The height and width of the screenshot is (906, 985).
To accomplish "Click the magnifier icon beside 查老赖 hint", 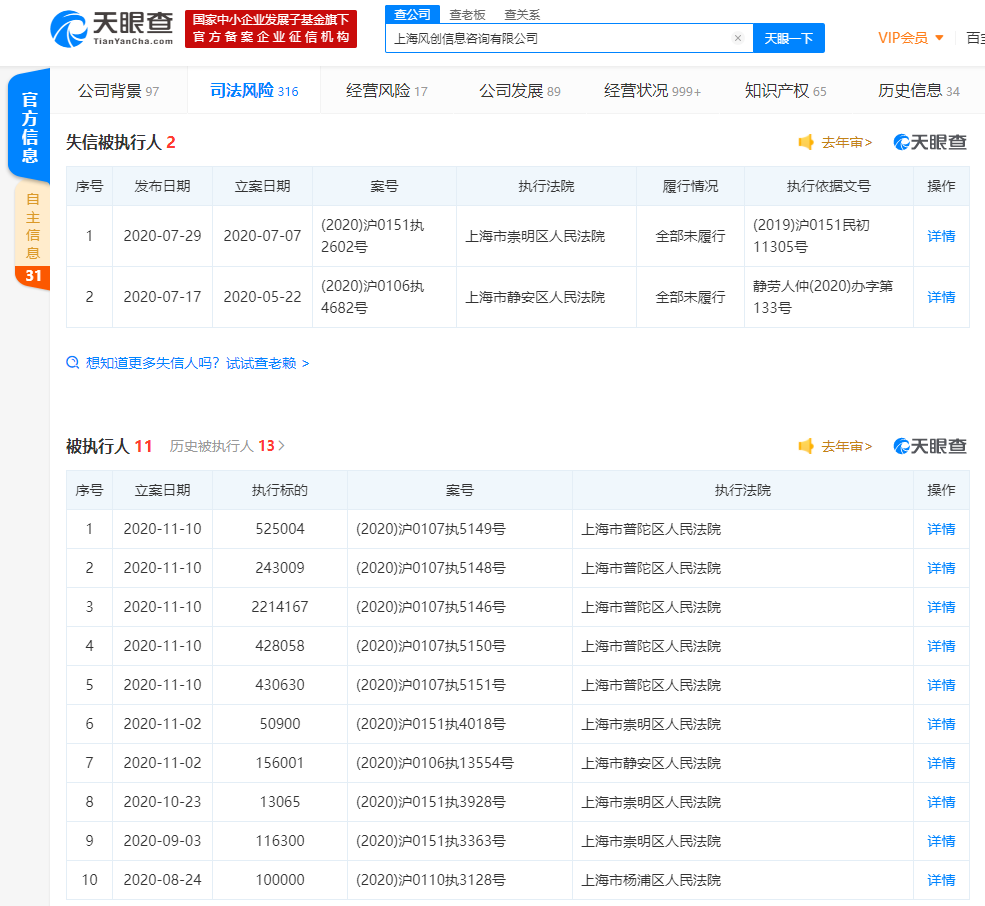I will point(73,363).
